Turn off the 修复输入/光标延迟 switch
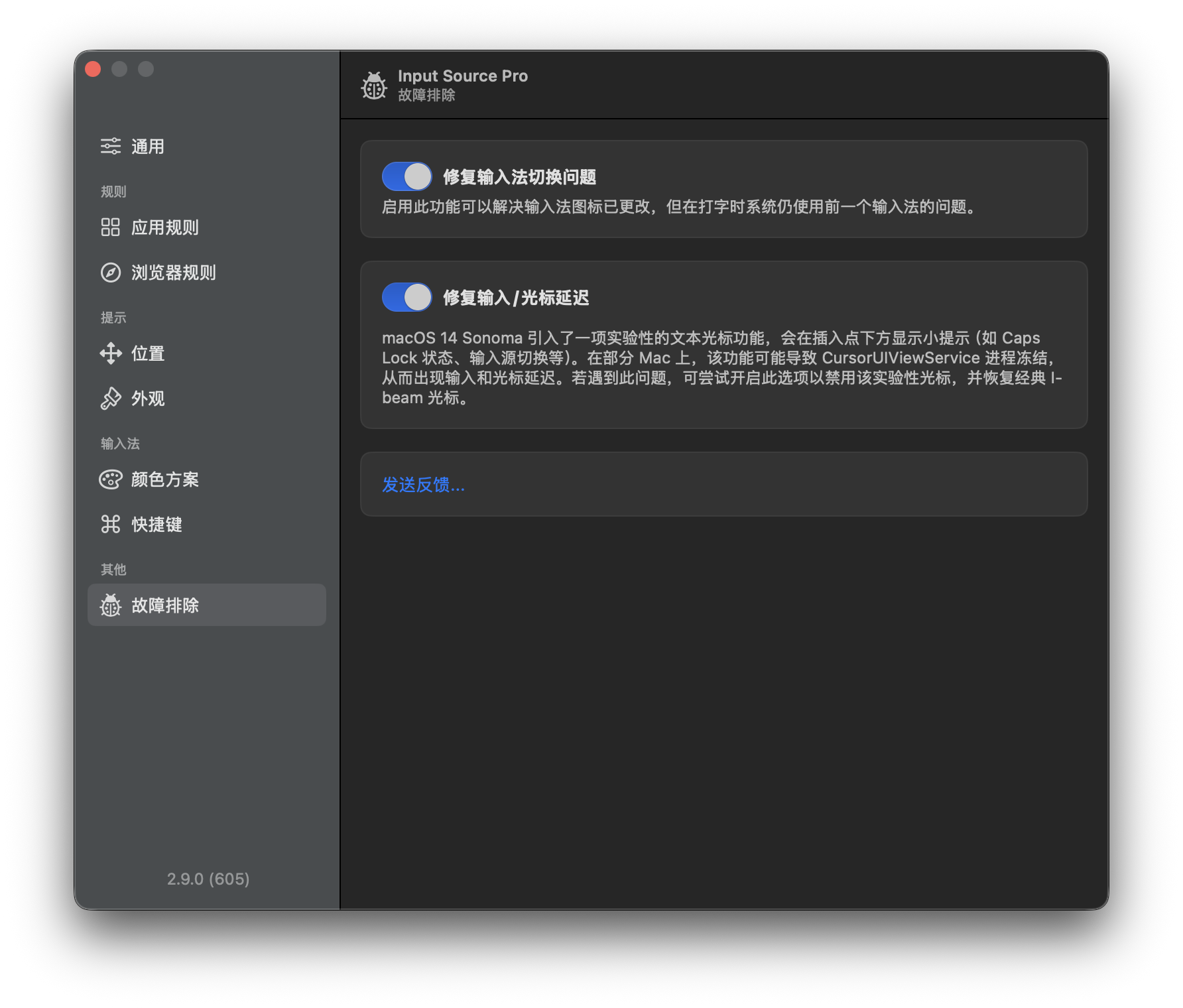Viewport: 1183px width, 1008px height. pos(406,297)
